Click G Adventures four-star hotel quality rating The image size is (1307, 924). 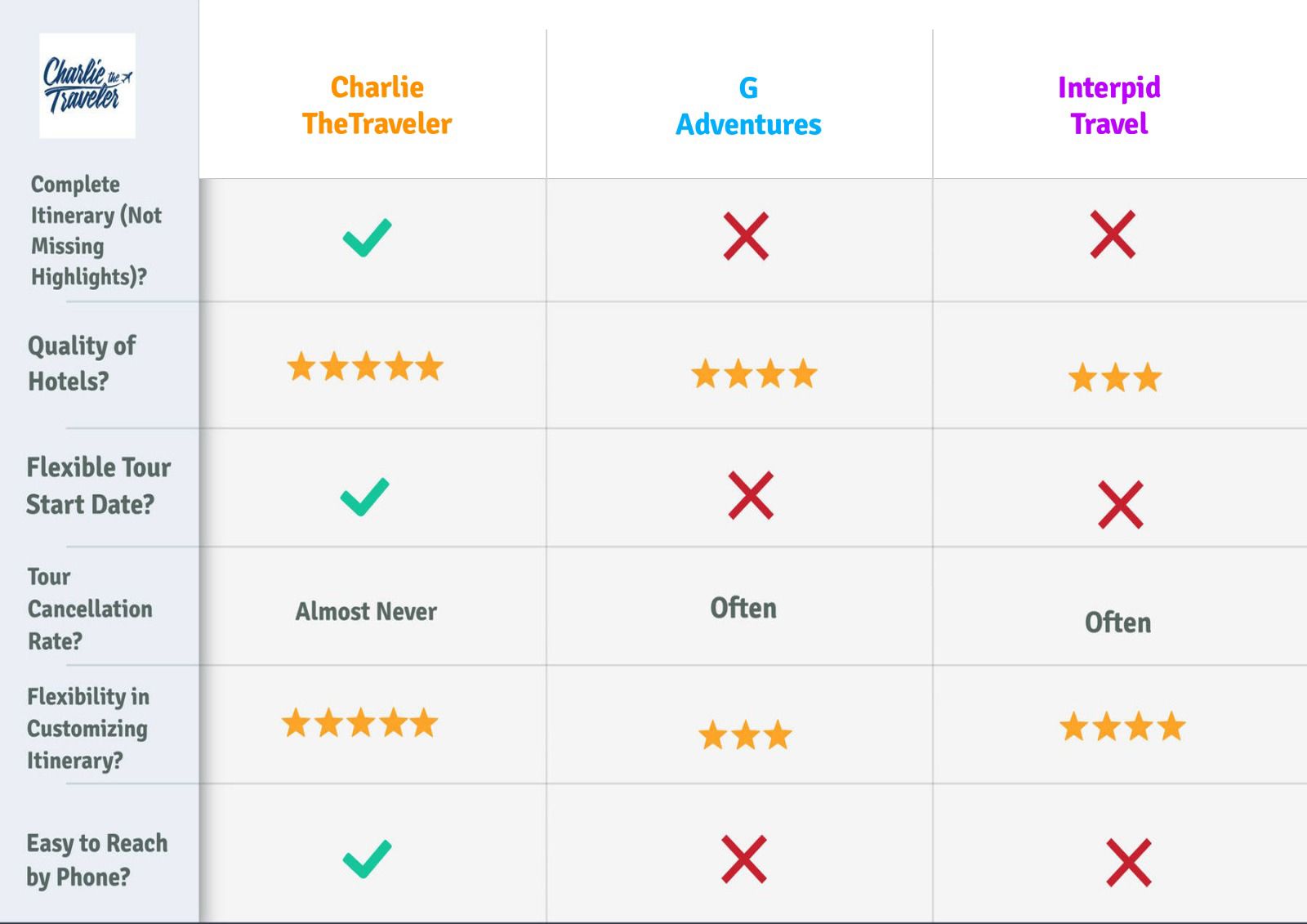tap(754, 373)
